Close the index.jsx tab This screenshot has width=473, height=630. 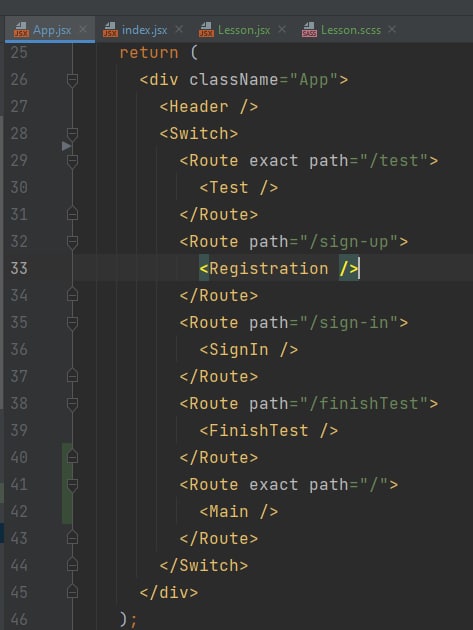point(179,29)
